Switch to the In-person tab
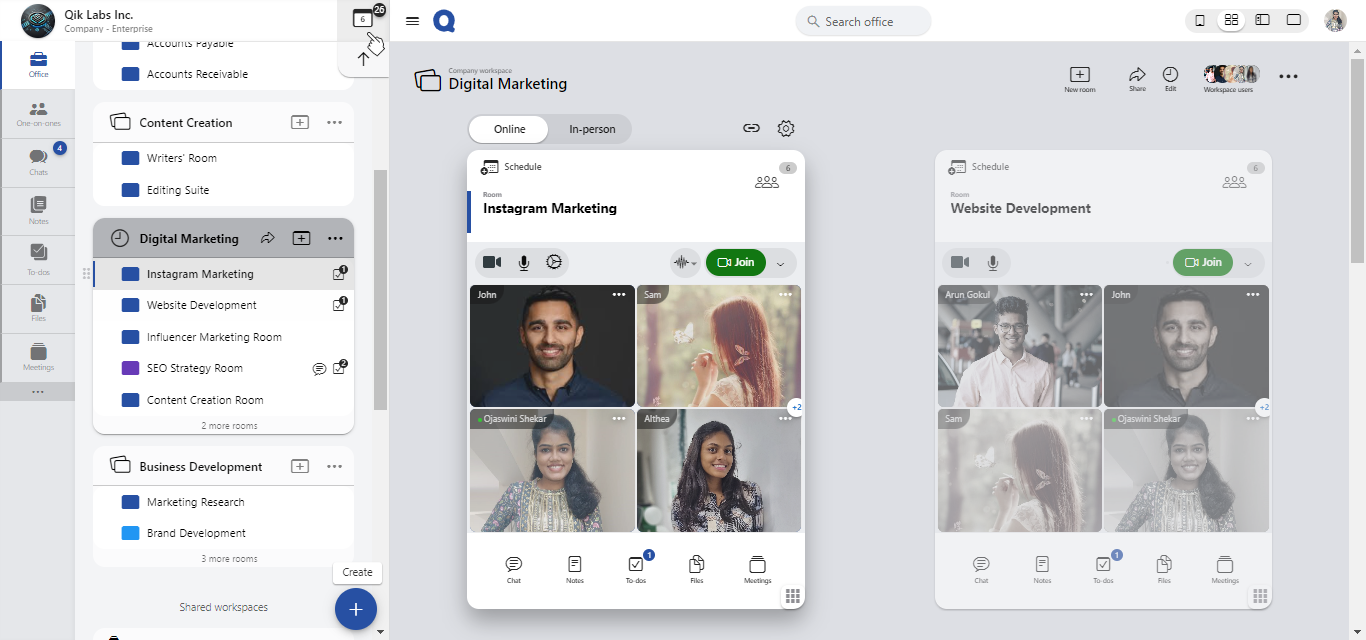 [x=592, y=129]
